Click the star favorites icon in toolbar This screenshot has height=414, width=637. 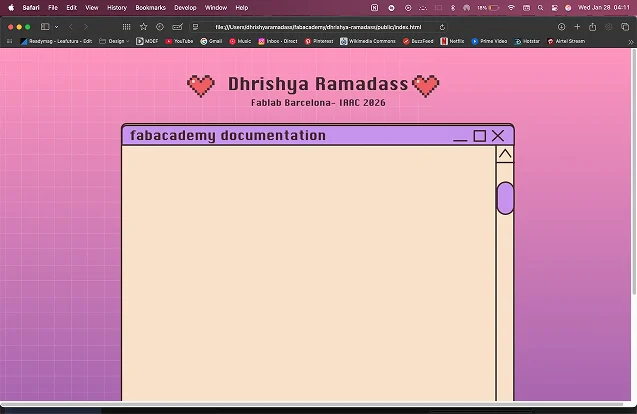click(143, 27)
